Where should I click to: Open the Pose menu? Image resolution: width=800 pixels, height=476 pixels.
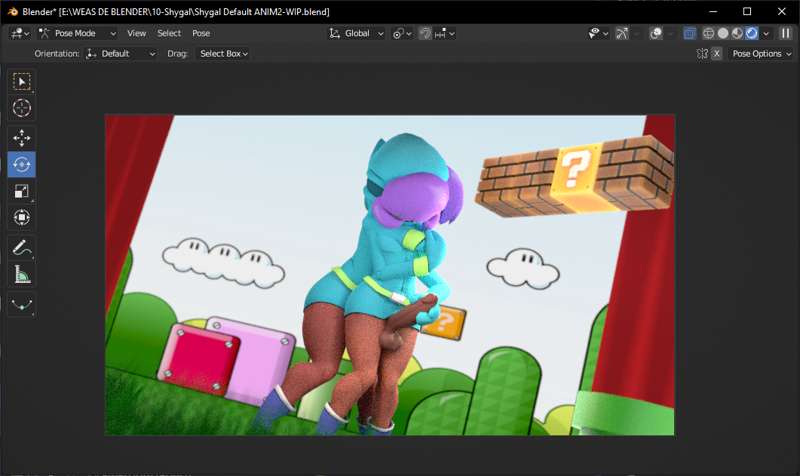click(x=201, y=33)
